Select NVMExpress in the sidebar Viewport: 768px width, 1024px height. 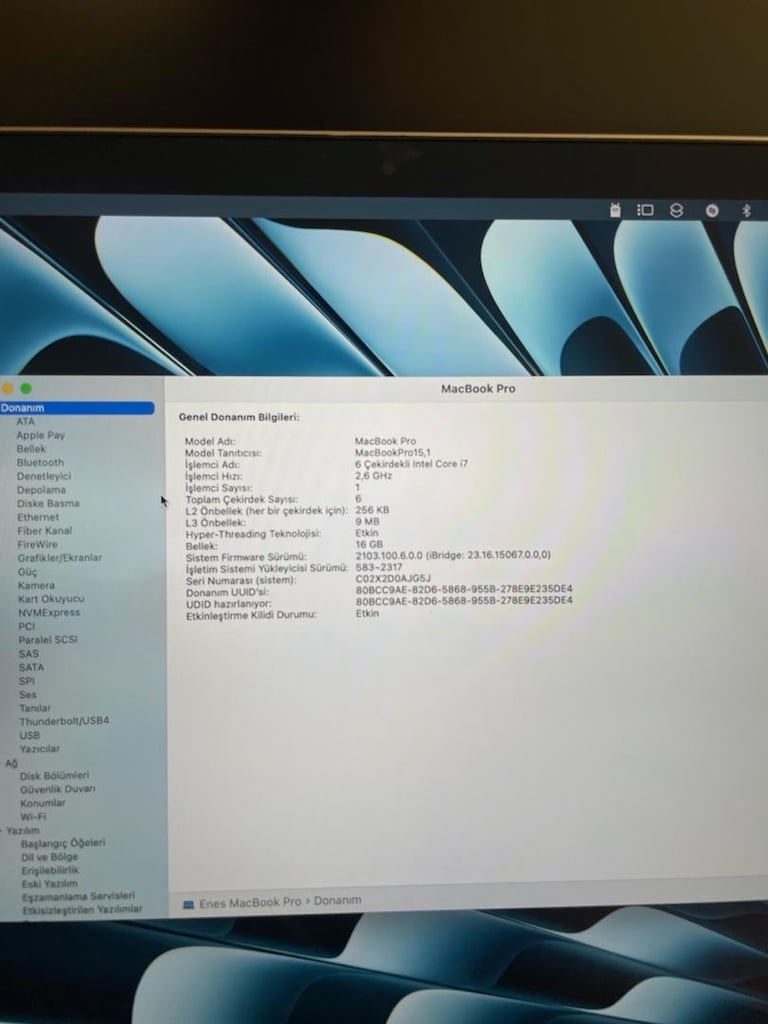(49, 613)
